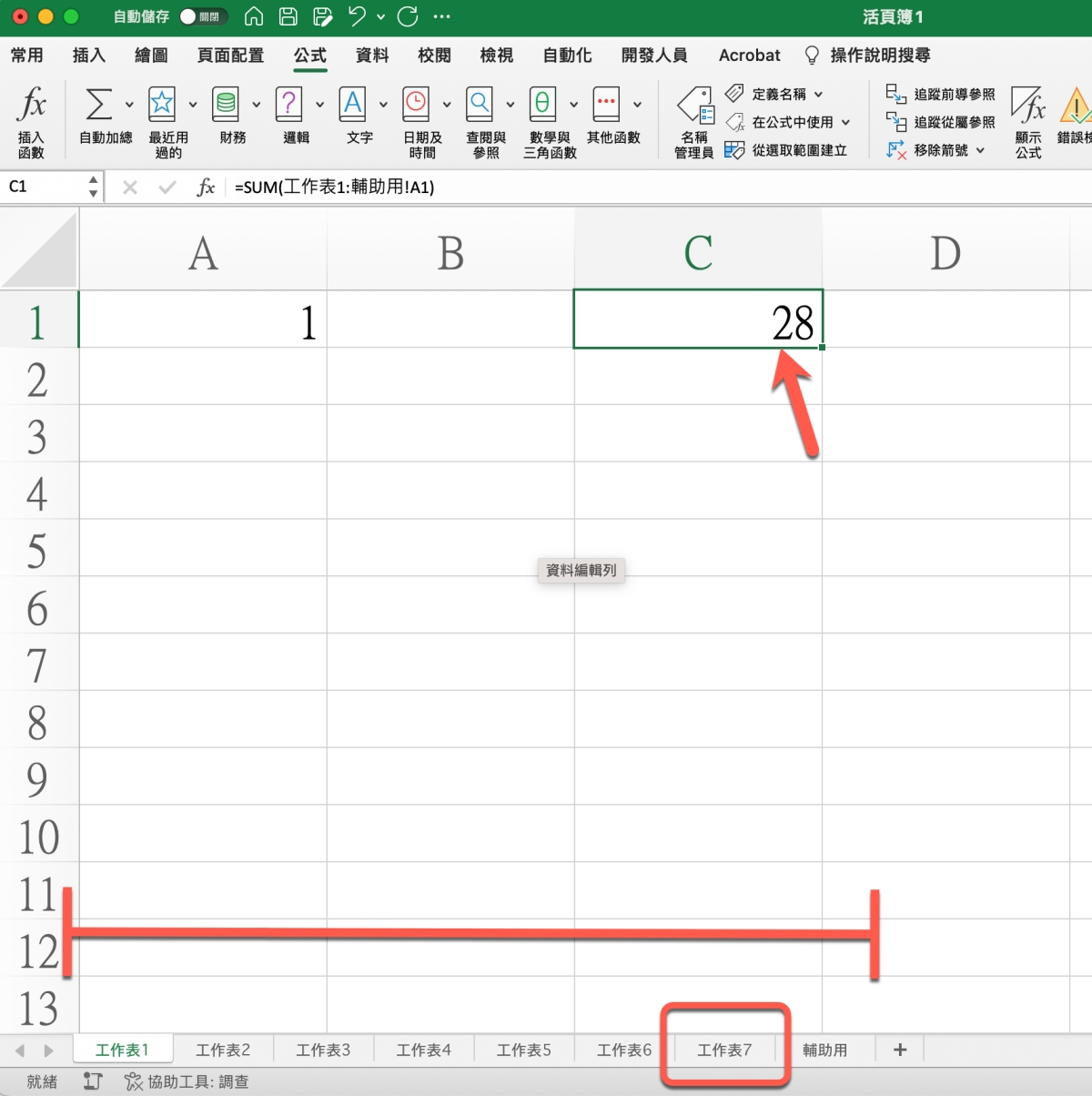Click Create from Selection (從選取範圍建立)
The width and height of the screenshot is (1092, 1096).
[x=799, y=150]
